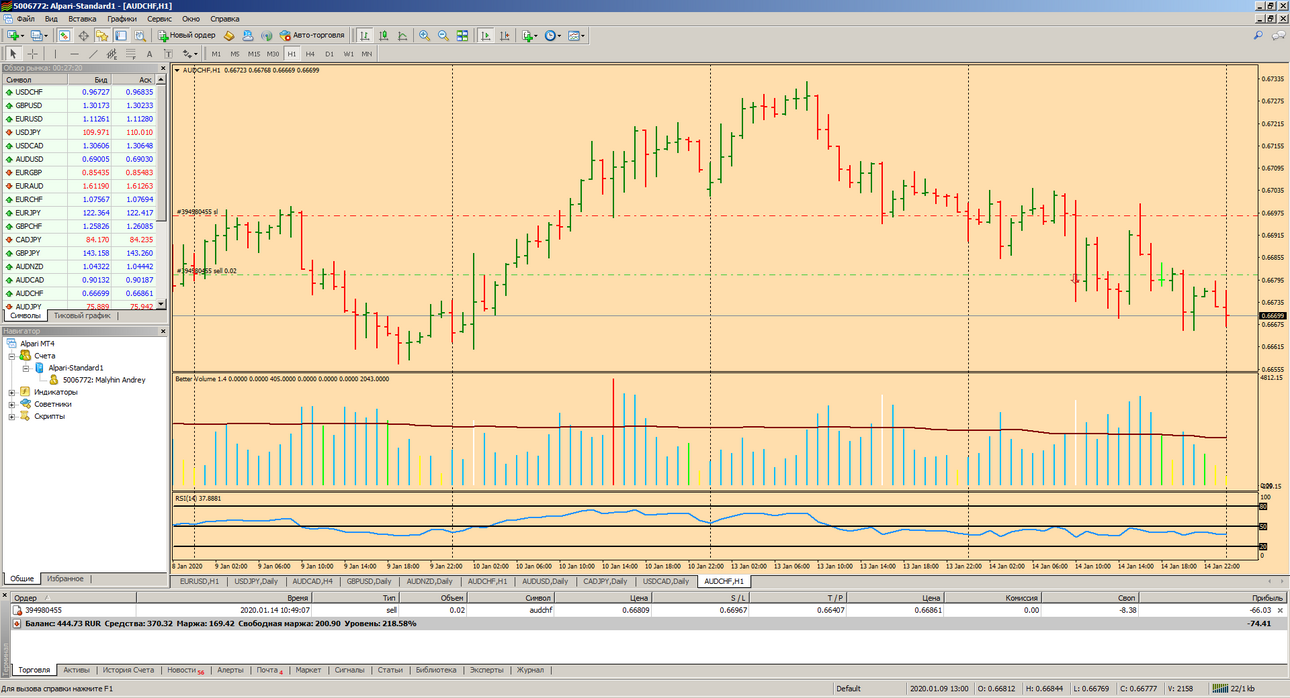Switch timeframe to M30
Viewport: 1290px width, 698px height.
[273, 53]
